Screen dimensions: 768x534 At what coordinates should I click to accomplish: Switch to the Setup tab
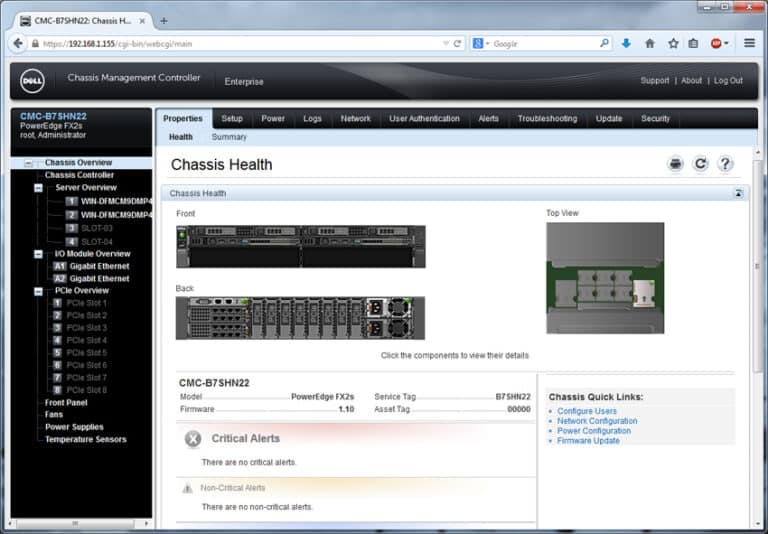click(232, 119)
